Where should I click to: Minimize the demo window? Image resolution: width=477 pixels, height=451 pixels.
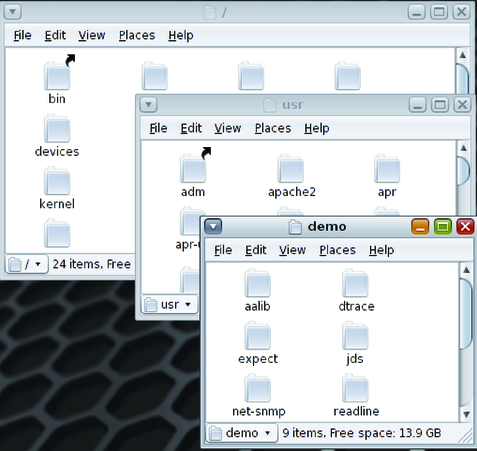[x=420, y=227]
